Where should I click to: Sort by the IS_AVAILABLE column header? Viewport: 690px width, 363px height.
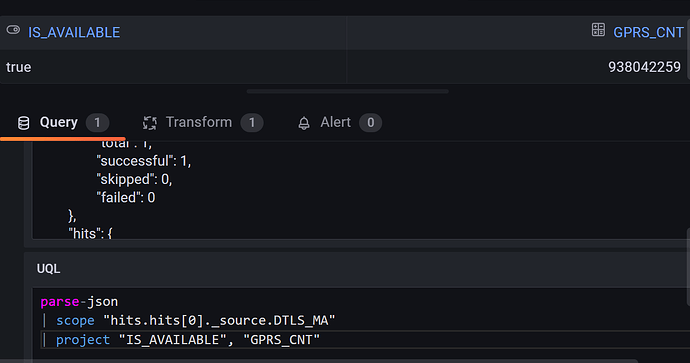[x=74, y=33]
